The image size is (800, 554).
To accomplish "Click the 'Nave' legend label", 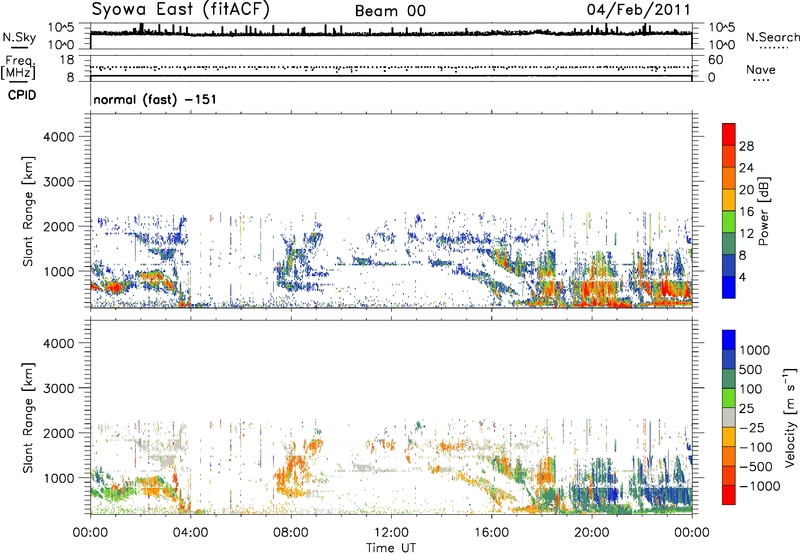I will pyautogui.click(x=760, y=69).
